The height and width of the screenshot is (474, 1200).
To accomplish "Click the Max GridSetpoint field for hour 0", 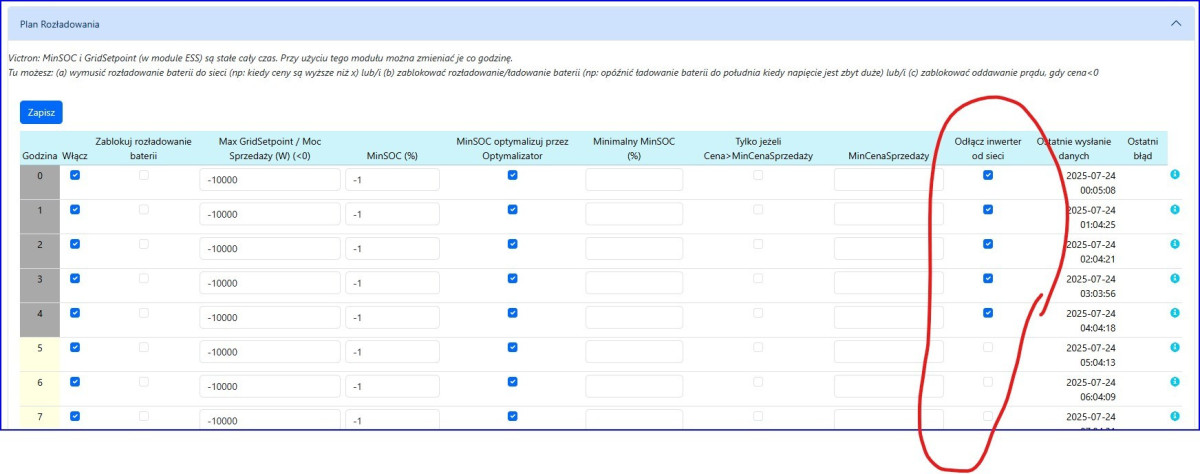I will 268,181.
